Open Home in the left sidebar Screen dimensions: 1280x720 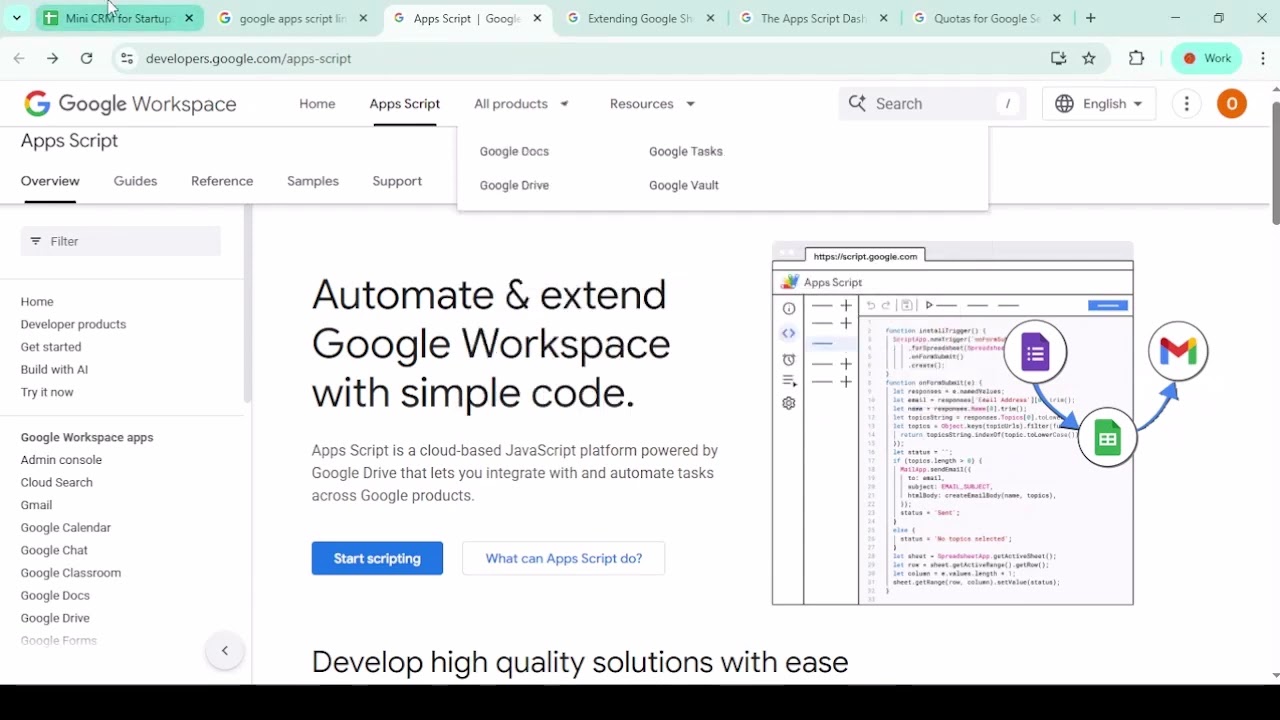pos(37,302)
